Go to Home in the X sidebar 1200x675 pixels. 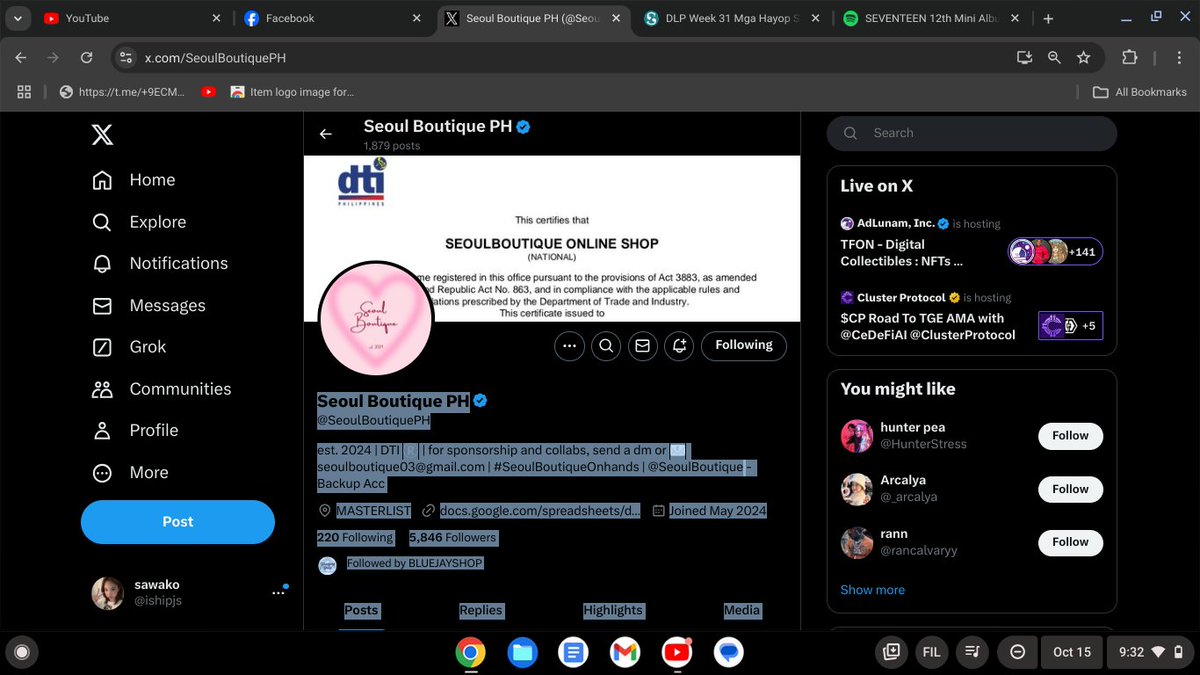[133, 180]
